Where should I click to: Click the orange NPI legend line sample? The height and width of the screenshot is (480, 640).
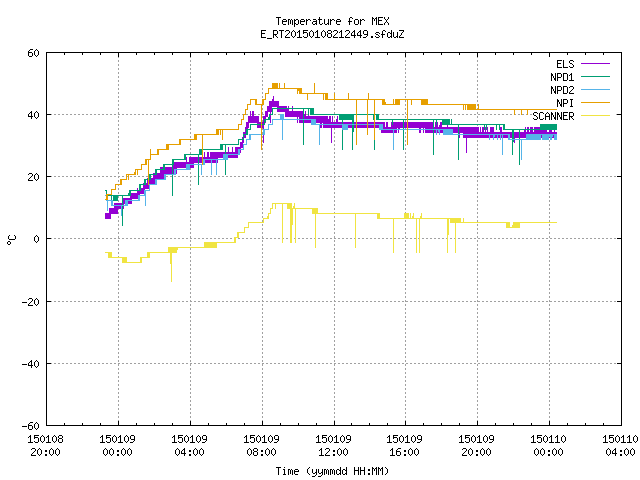595,103
